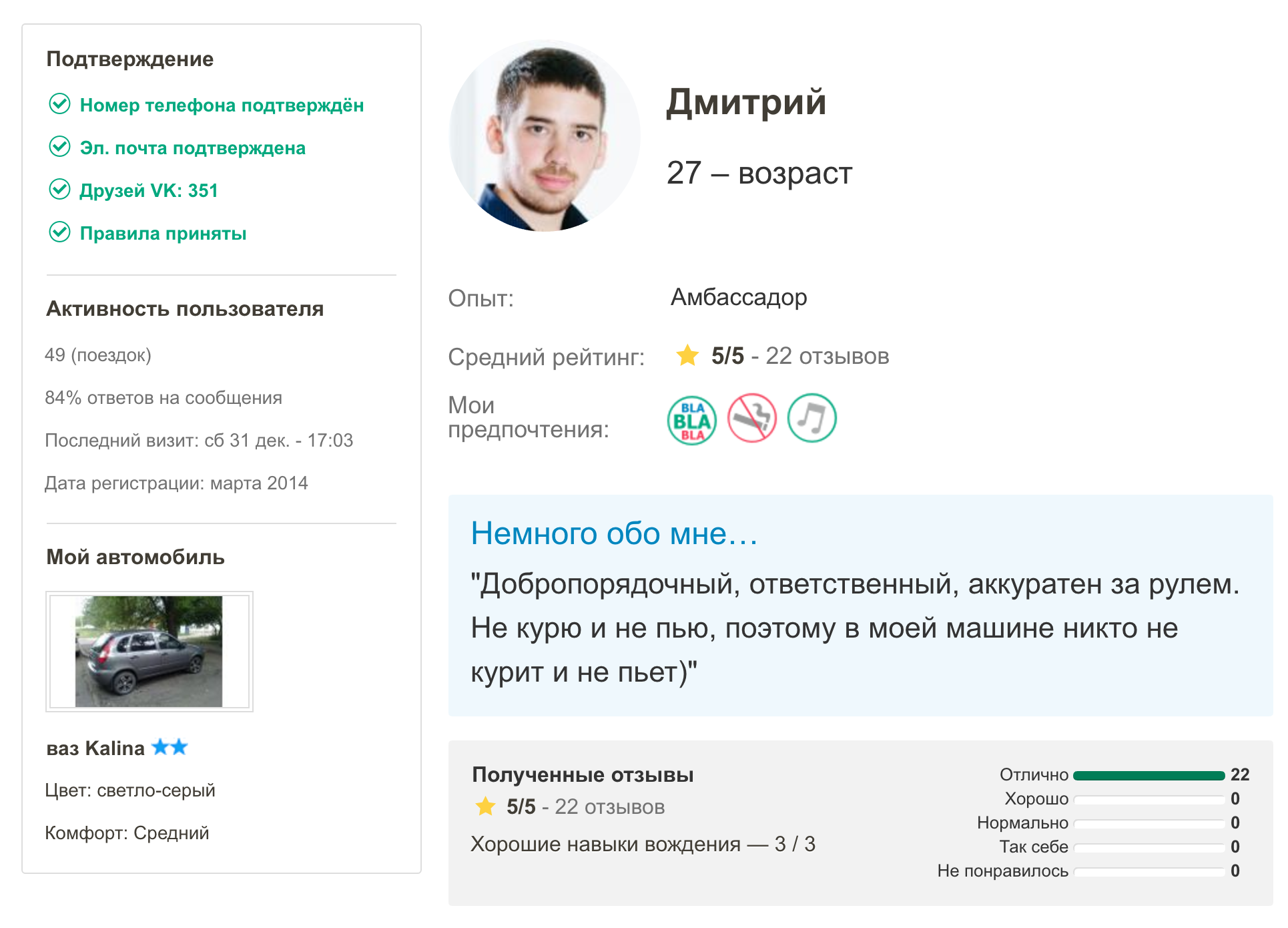
Task: Click the no-smoking preference icon
Action: point(752,418)
